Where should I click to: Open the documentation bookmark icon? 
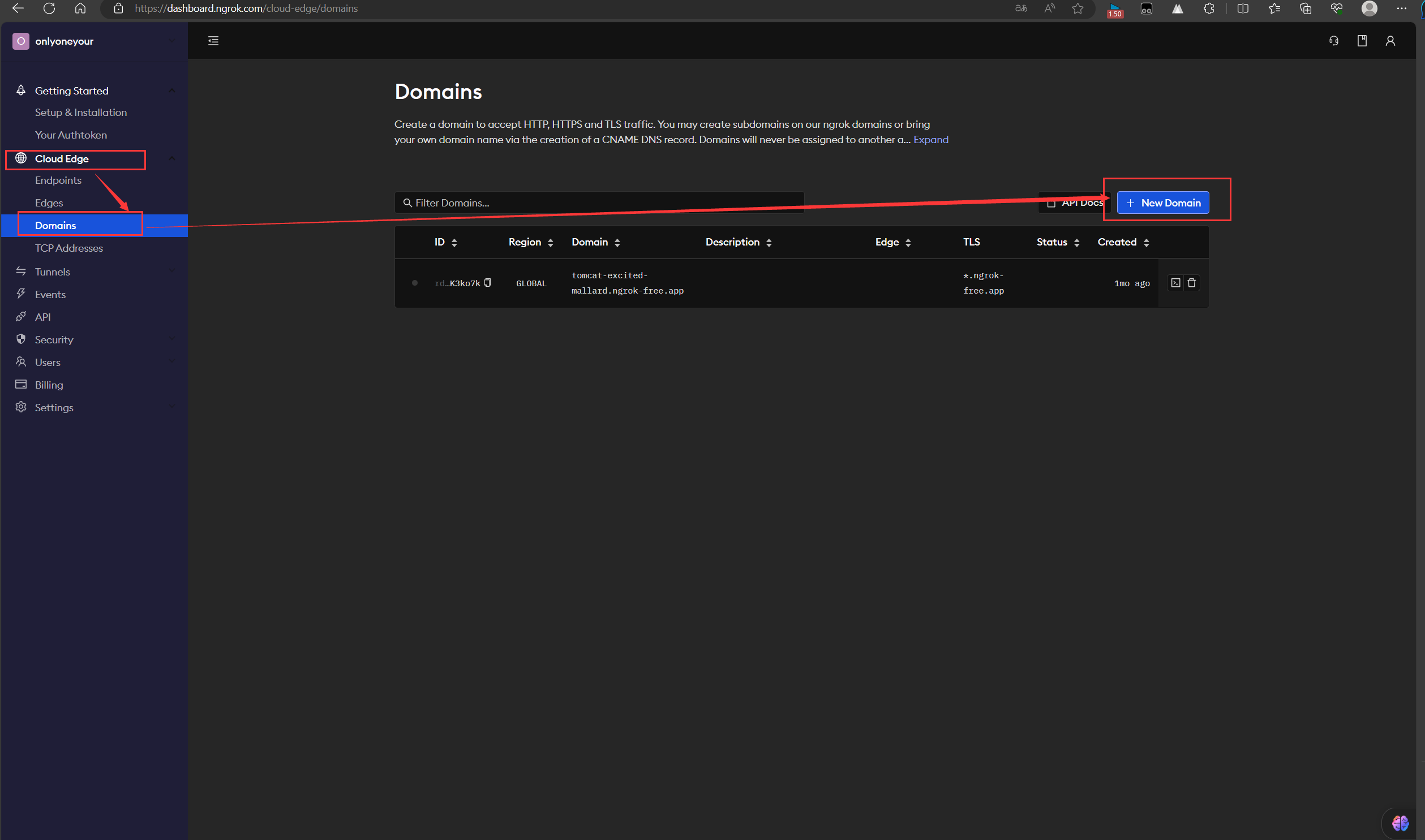[1362, 41]
